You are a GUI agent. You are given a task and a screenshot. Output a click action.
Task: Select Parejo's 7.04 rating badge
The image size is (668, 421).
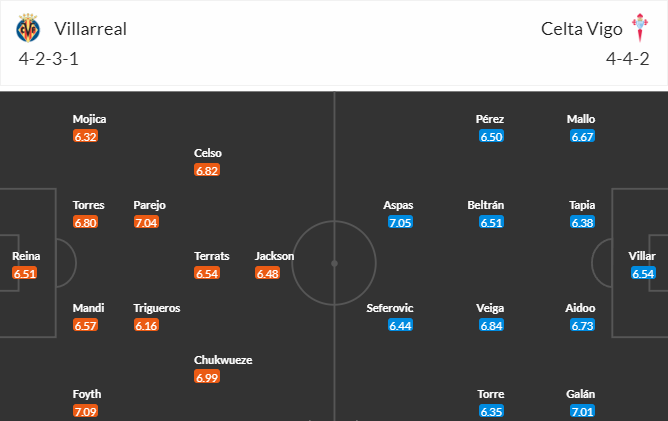coord(146,222)
